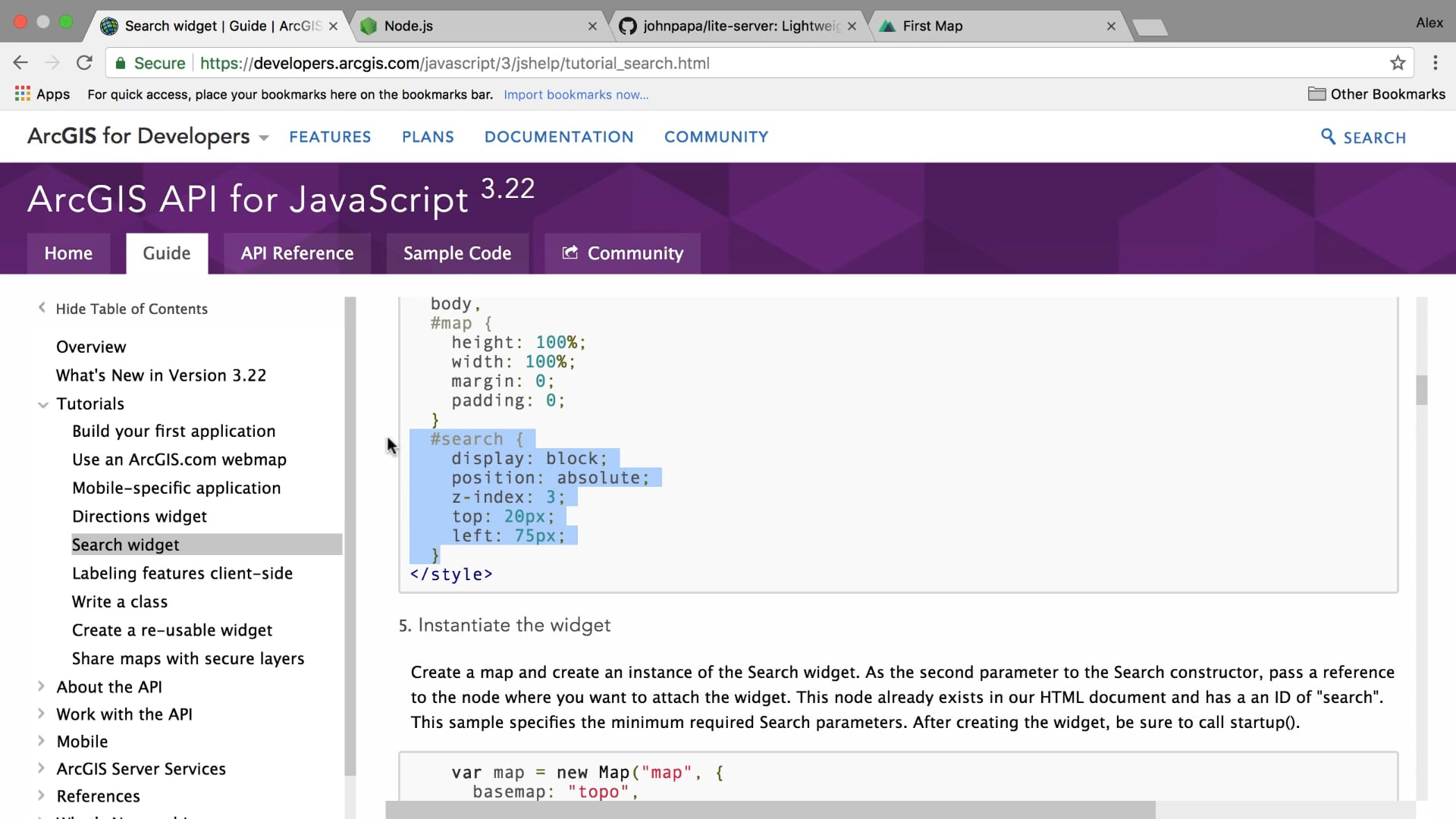Click the browser back arrow

pos(20,63)
